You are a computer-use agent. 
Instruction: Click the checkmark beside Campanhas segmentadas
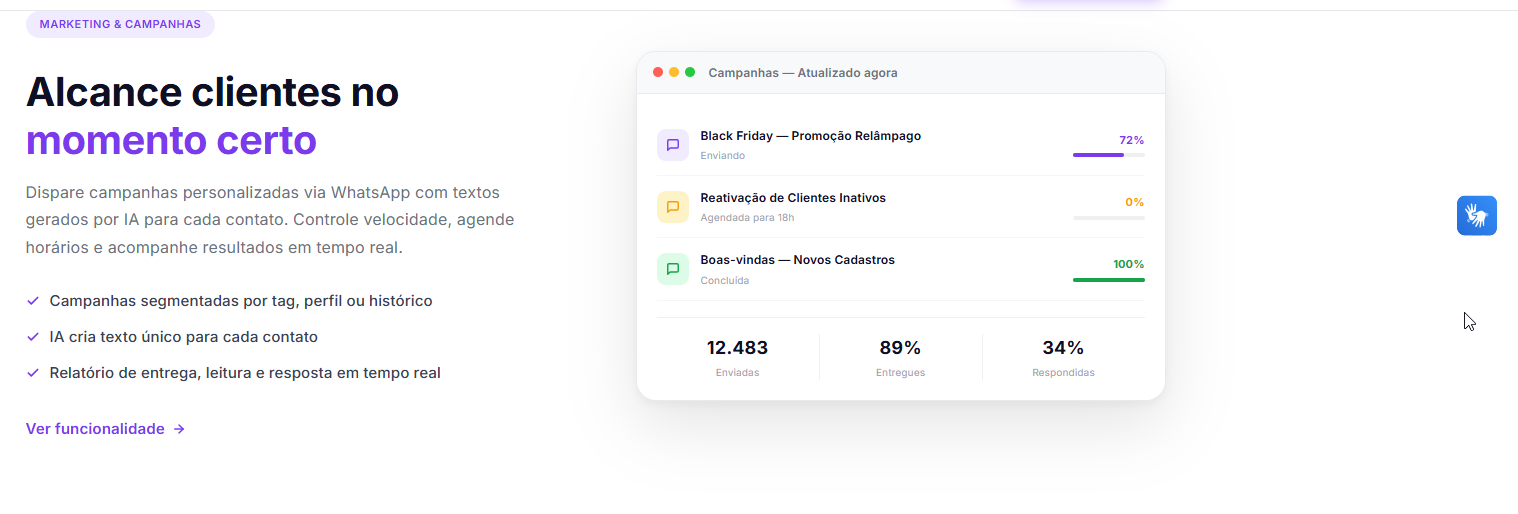coord(33,300)
